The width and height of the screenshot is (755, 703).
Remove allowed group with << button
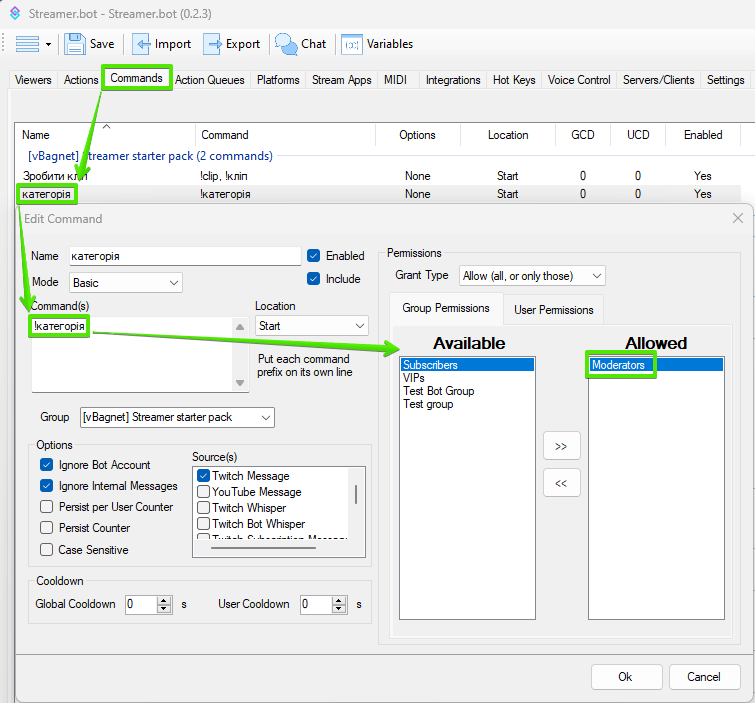(x=561, y=482)
